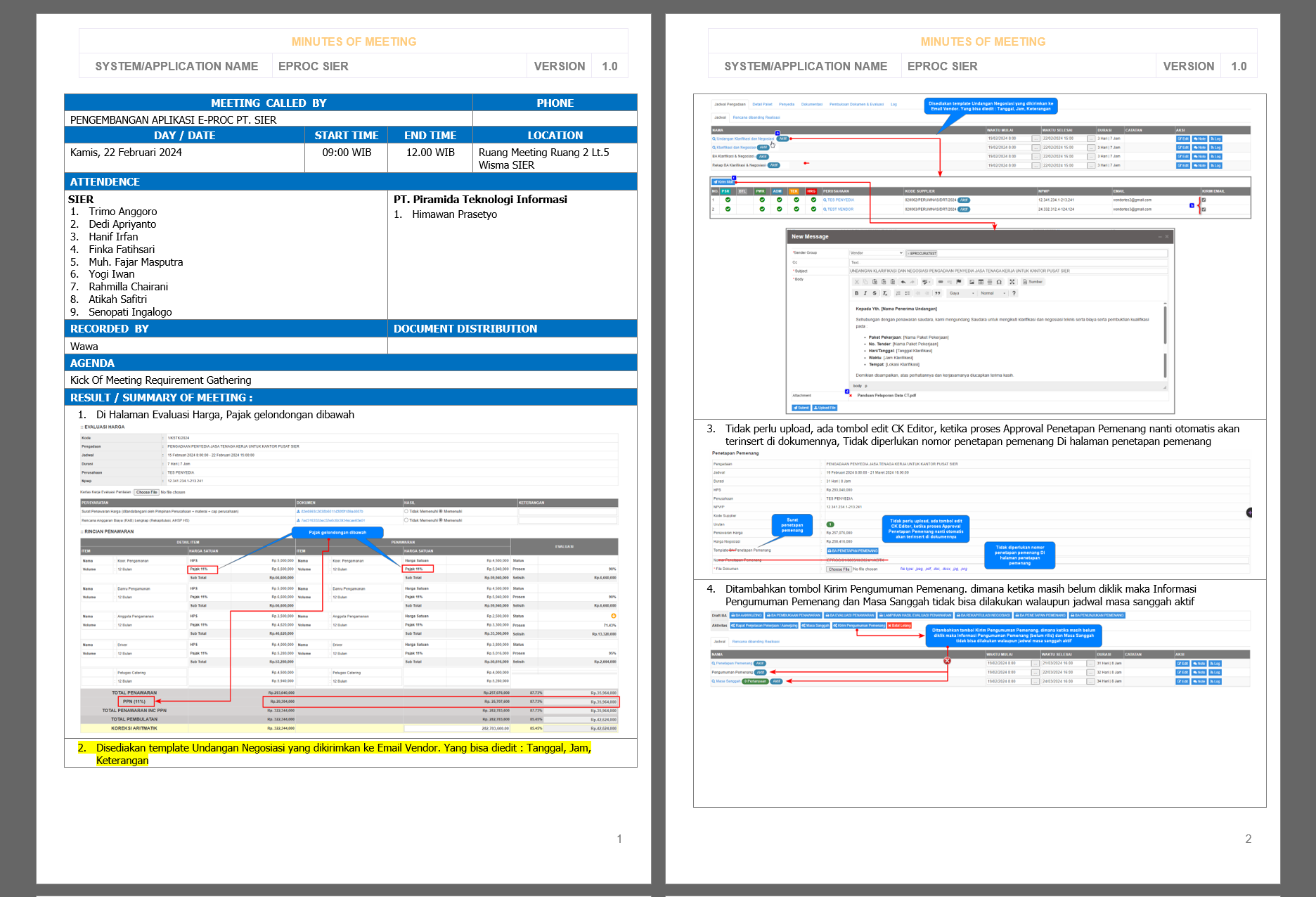Switch to the Detail Paket tab
Image resolution: width=1316 pixels, height=897 pixels.
point(762,104)
